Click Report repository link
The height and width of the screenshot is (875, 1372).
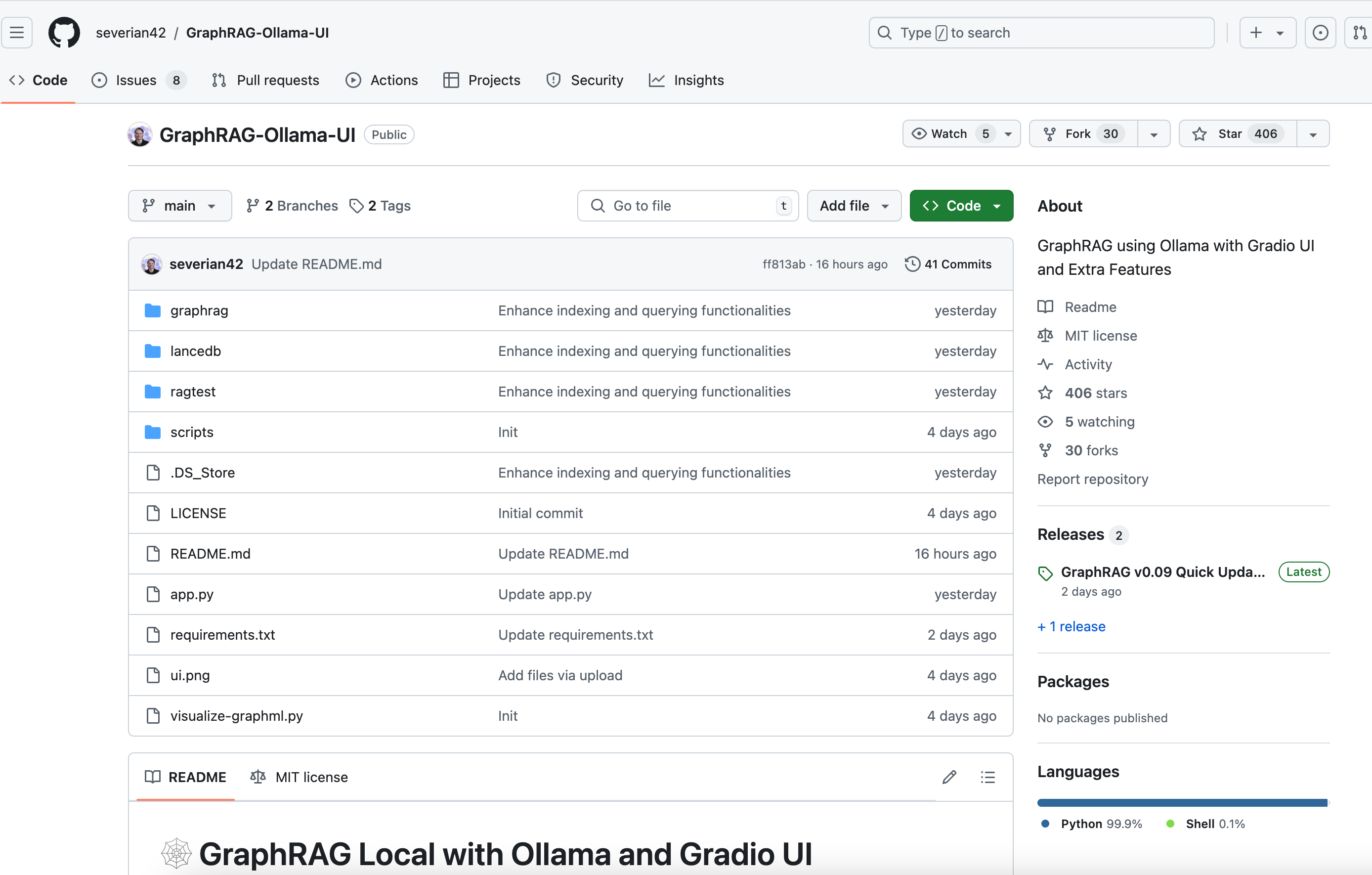[x=1092, y=480]
